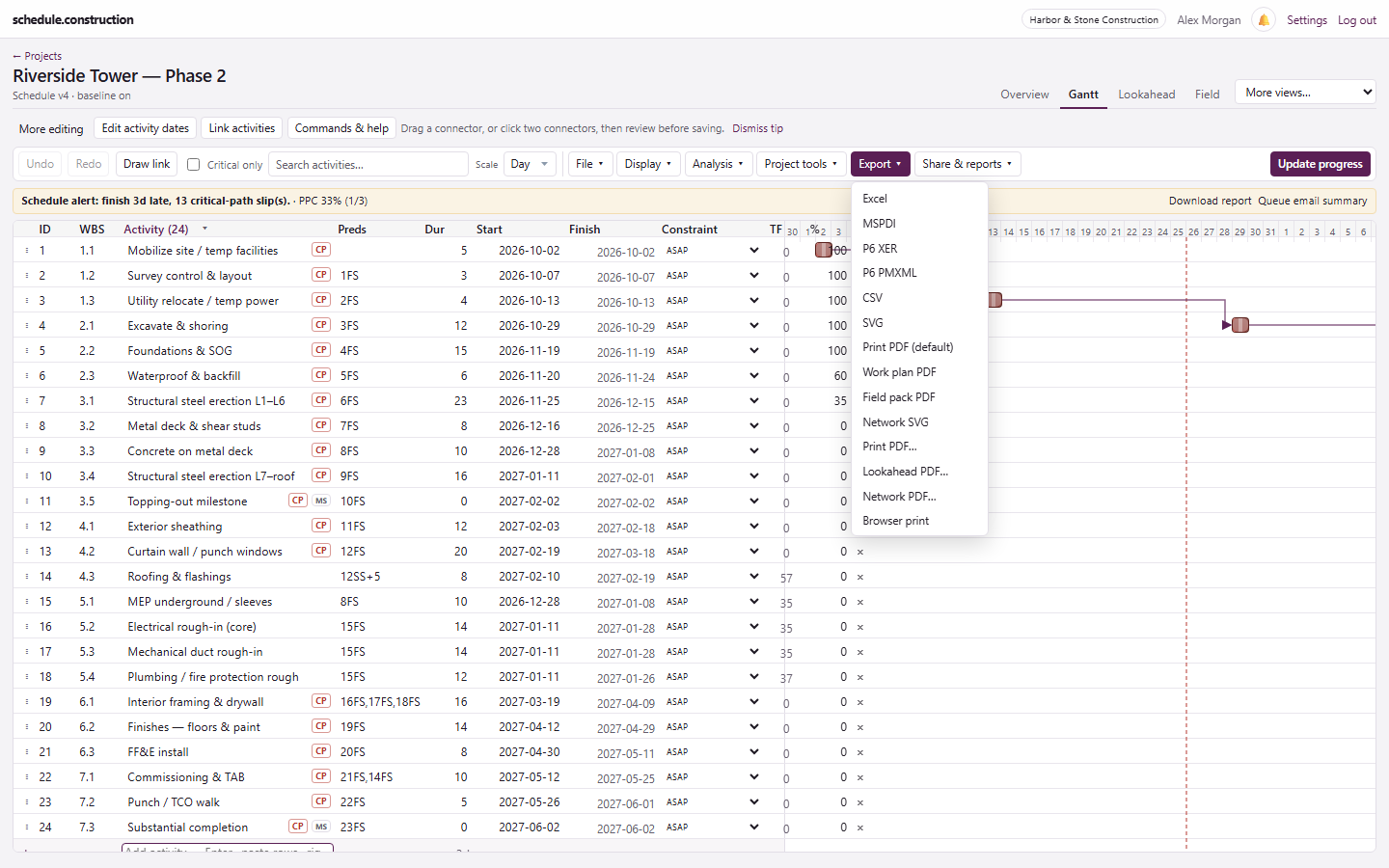Viewport: 1389px width, 868px height.
Task: Click the Download report link
Action: point(1210,201)
